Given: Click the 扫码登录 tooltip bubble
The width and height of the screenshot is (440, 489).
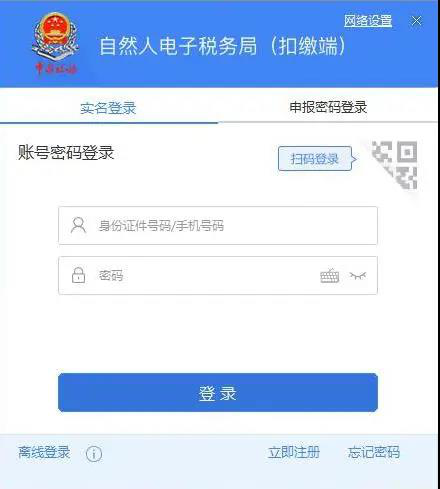Looking at the screenshot, I should tap(315, 159).
